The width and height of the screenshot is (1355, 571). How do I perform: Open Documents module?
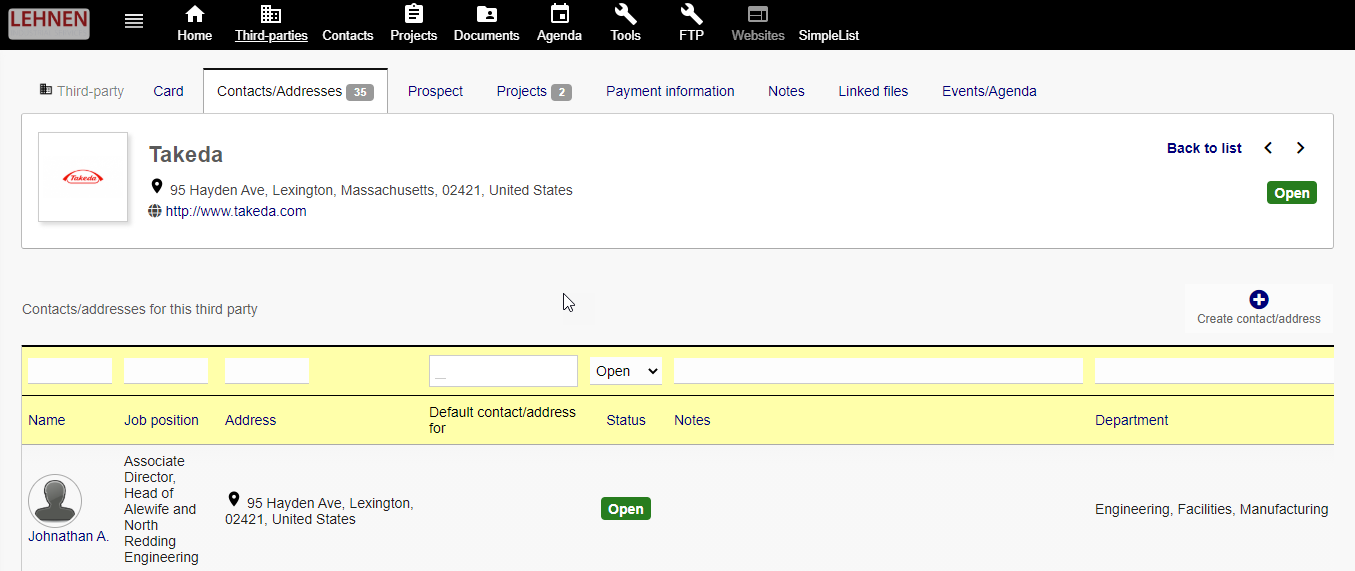pos(487,24)
